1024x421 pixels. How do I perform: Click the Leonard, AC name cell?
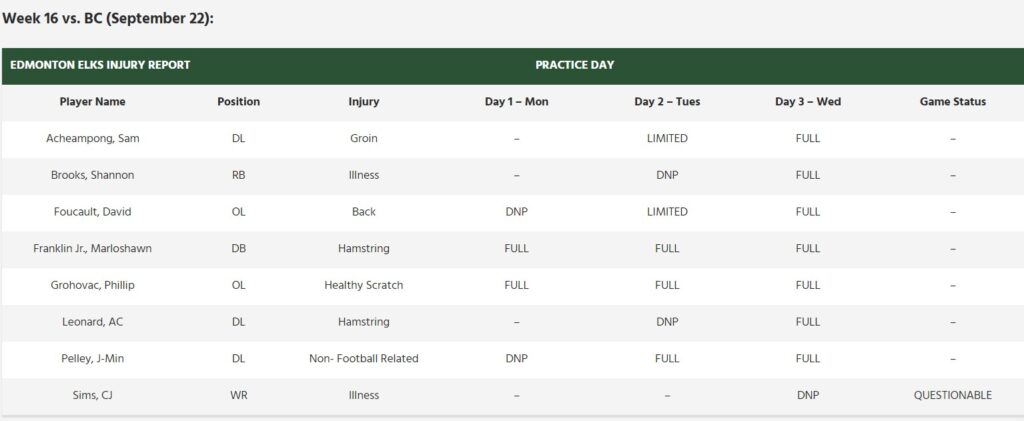[x=93, y=322]
